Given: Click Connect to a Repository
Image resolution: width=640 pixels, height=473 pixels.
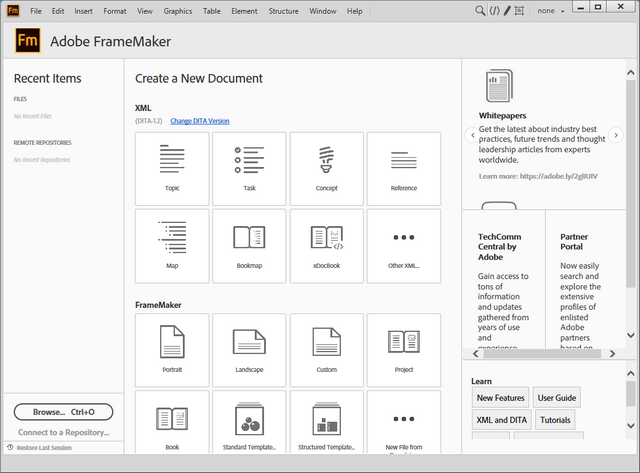Looking at the screenshot, I should click(x=64, y=432).
